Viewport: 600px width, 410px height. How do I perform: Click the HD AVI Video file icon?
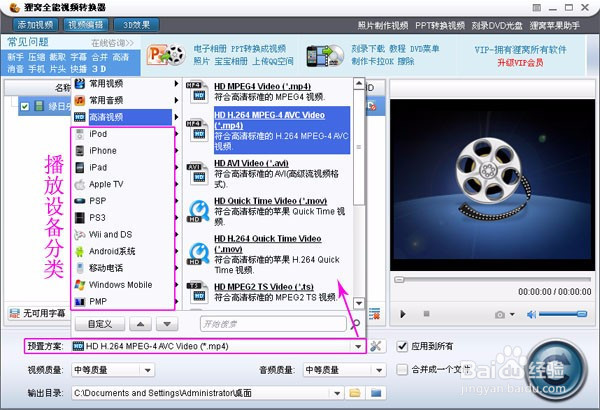pos(197,174)
